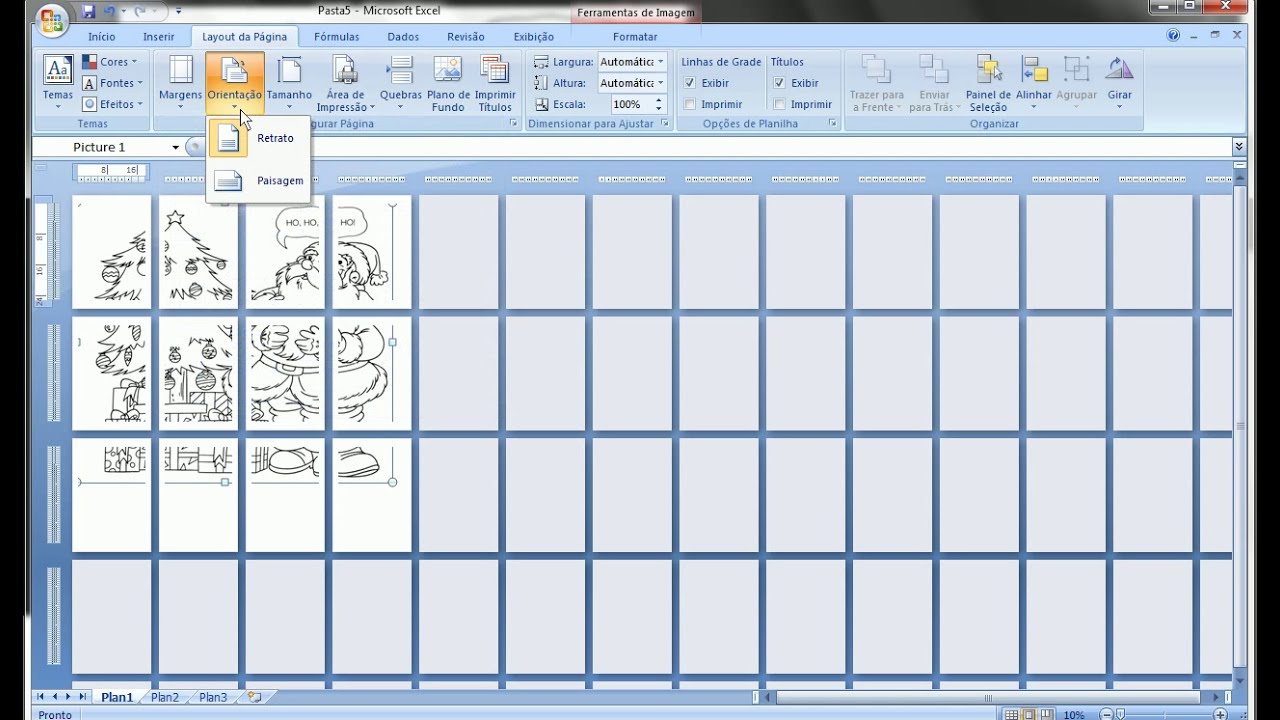Open the Painel de Seleção pane
Viewport: 1280px width, 720px height.
coord(988,83)
